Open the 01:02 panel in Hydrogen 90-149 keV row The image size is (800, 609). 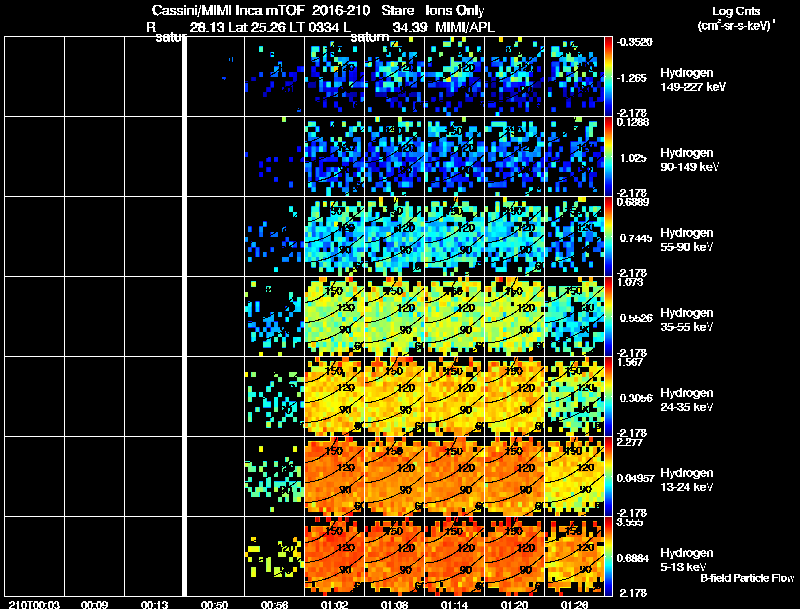coord(335,157)
